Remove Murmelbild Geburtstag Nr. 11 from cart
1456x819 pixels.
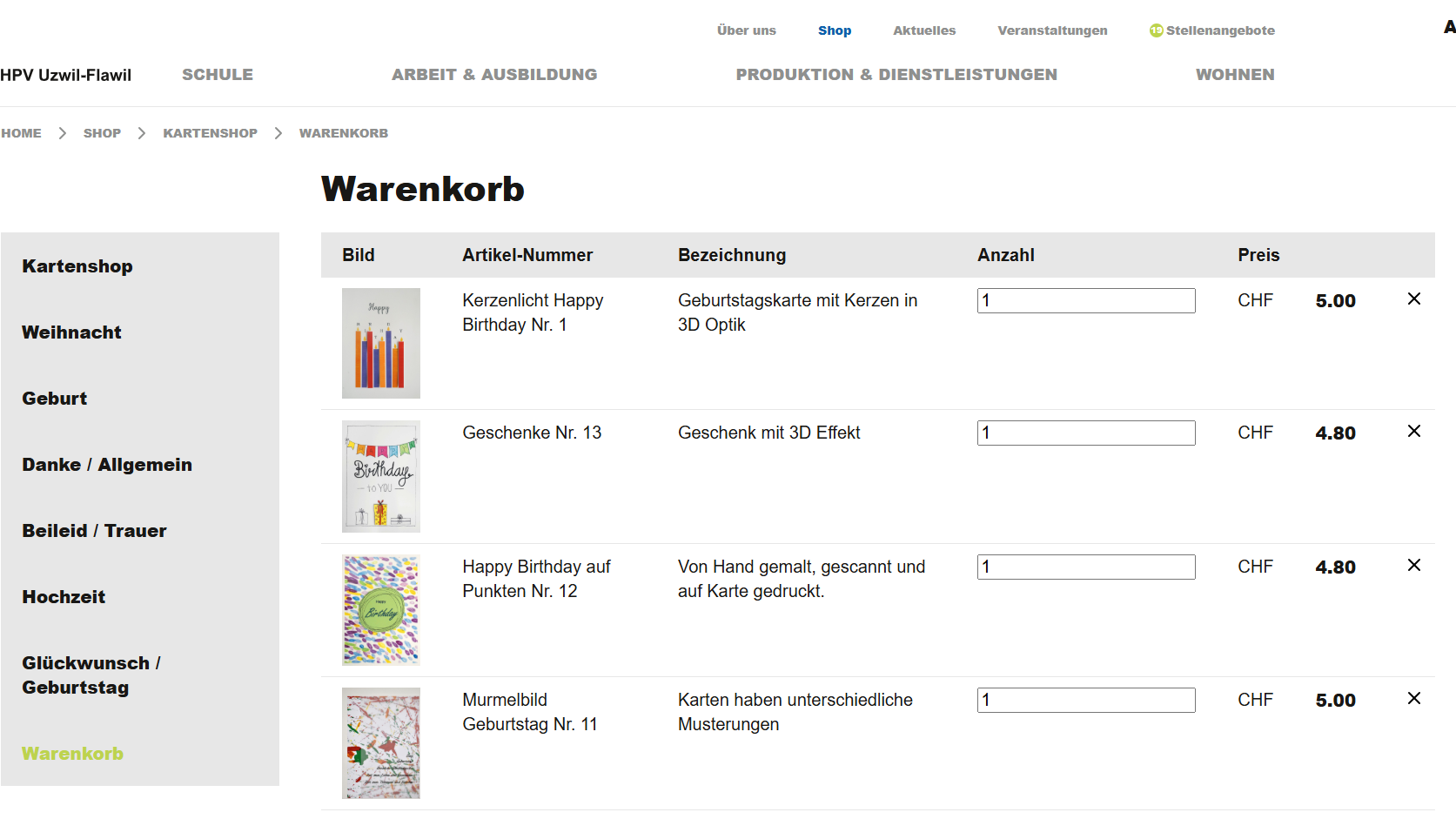(1414, 698)
